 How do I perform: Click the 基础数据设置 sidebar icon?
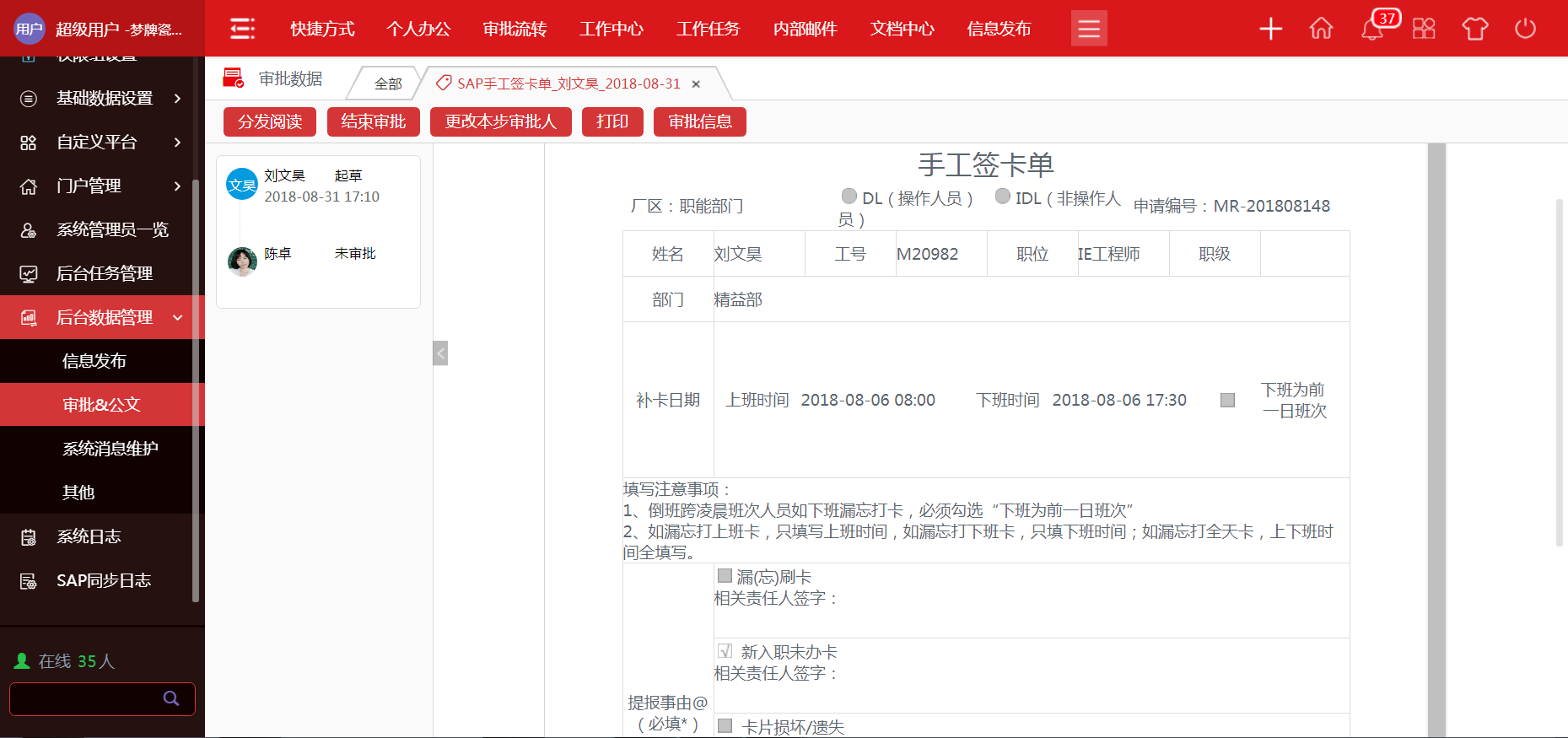pyautogui.click(x=29, y=99)
